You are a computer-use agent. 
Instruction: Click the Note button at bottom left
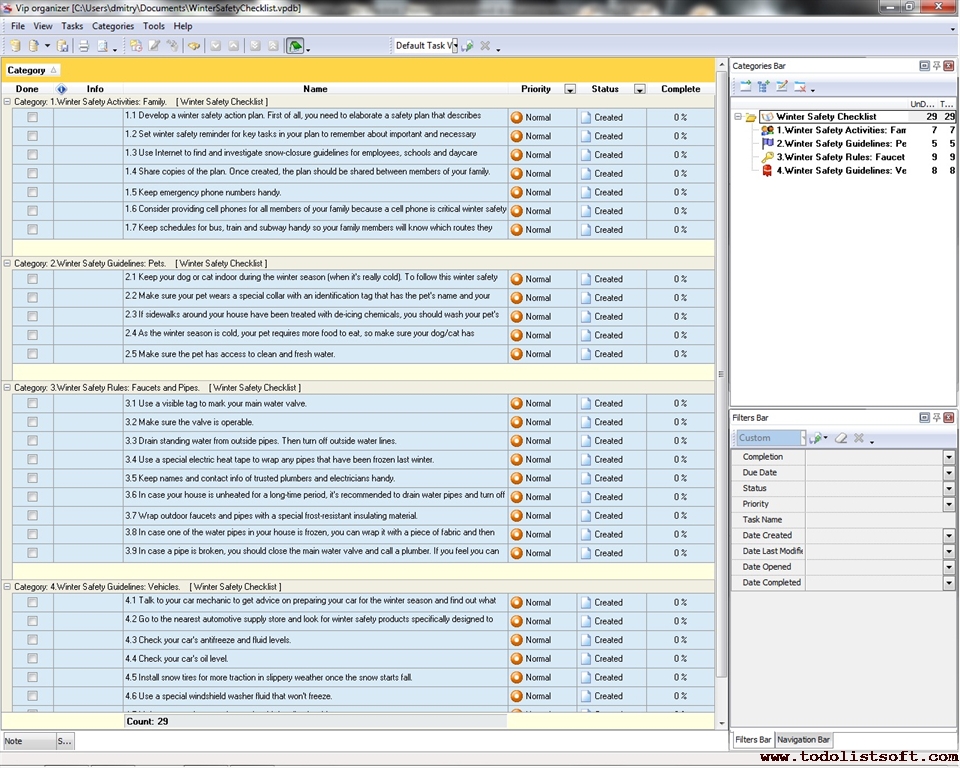[x=26, y=741]
